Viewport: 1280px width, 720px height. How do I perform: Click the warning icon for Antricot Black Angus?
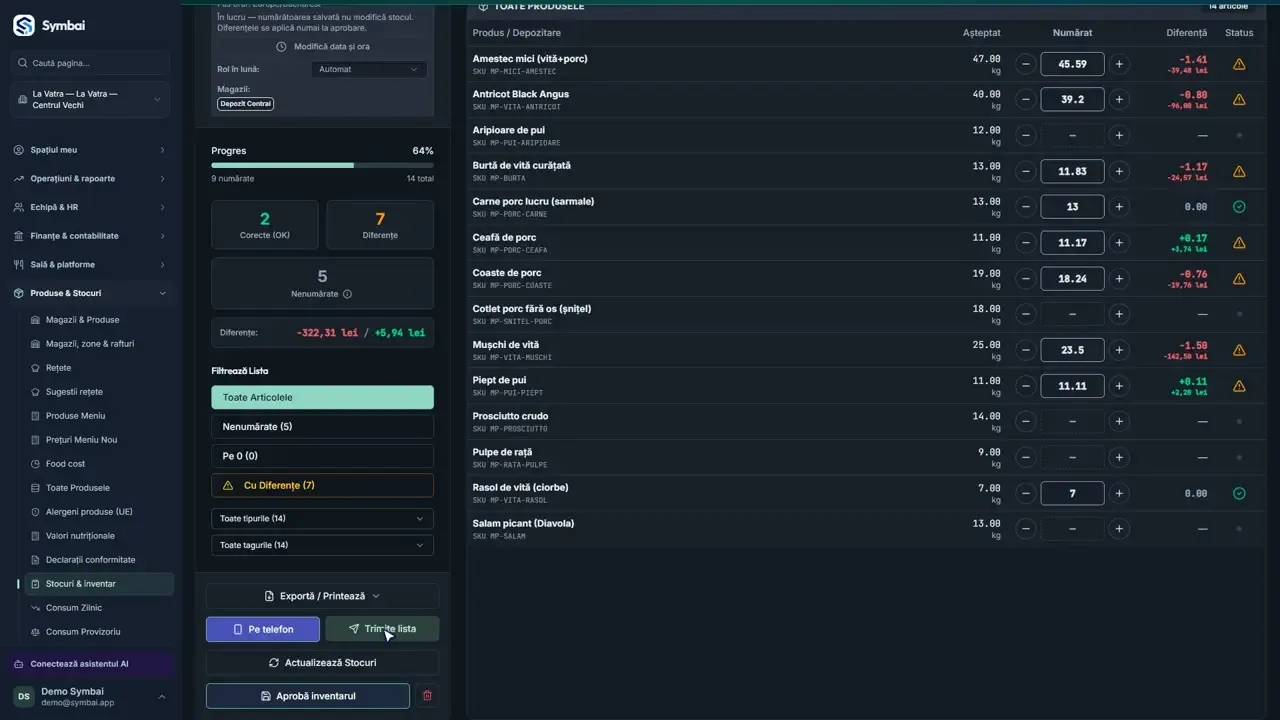(x=1239, y=100)
